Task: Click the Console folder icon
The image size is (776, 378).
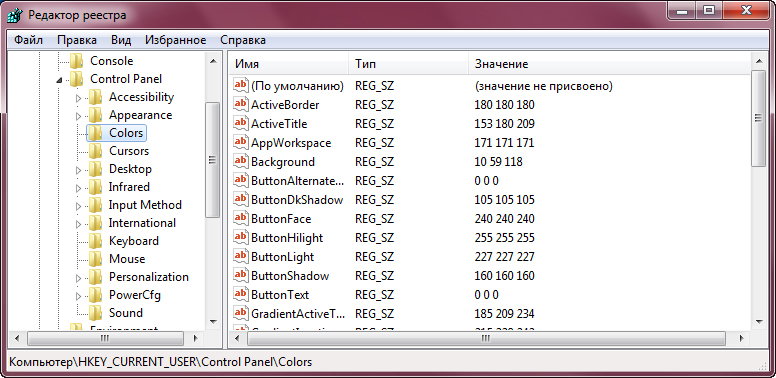Action: coord(77,61)
